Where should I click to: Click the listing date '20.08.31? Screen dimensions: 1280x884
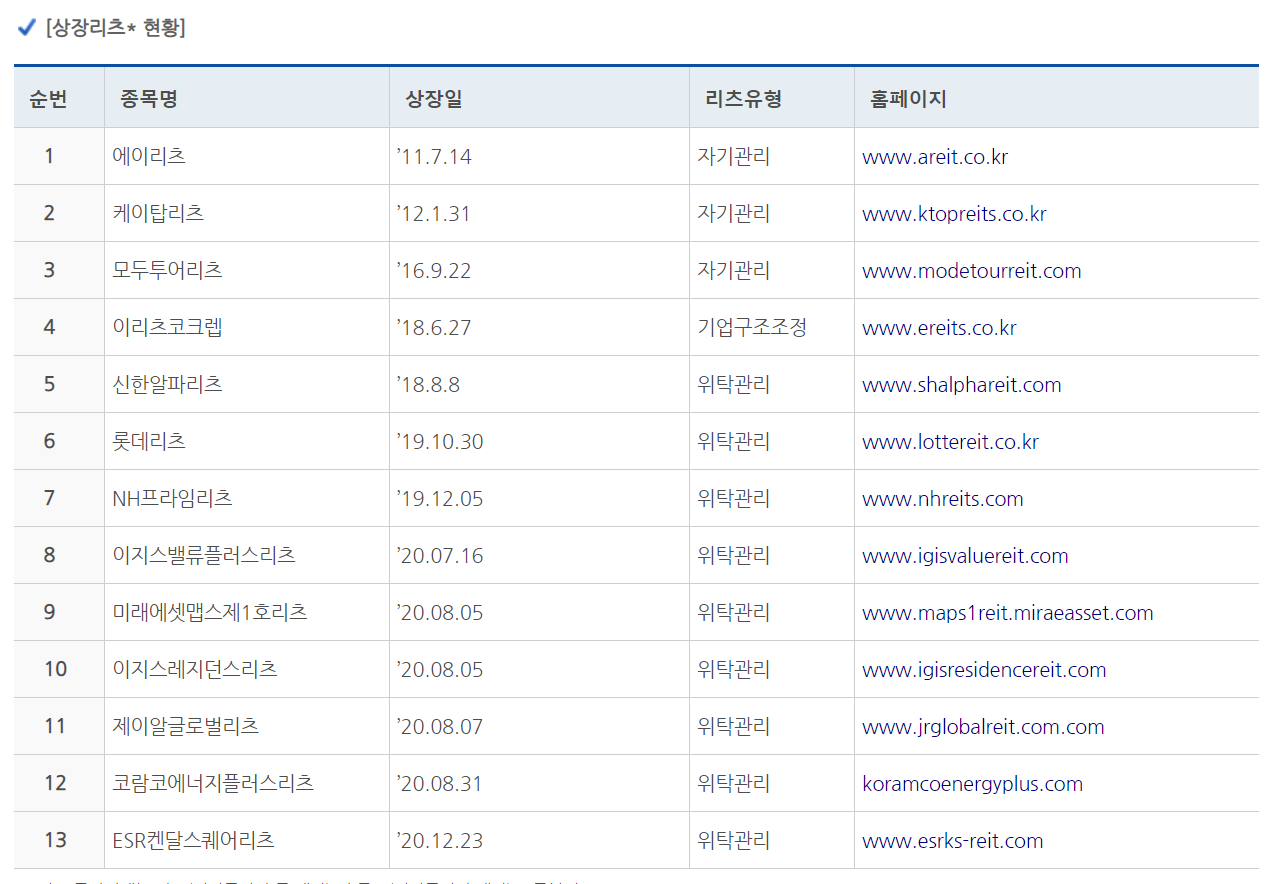click(x=440, y=783)
